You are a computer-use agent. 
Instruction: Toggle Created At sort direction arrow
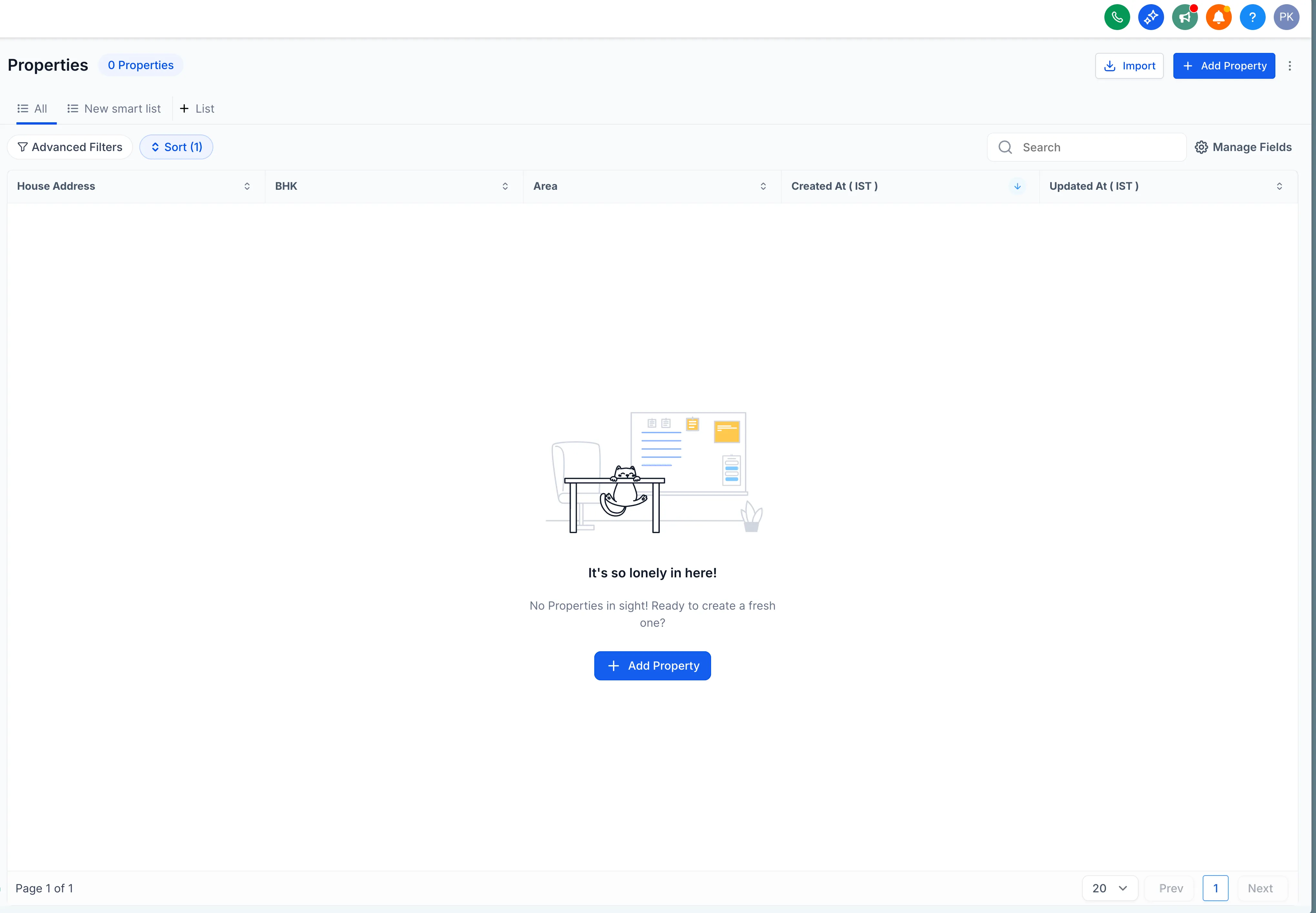1017,187
